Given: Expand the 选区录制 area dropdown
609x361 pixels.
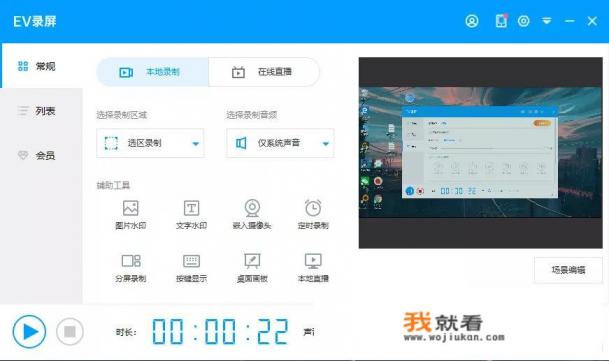Looking at the screenshot, I should tap(150, 143).
